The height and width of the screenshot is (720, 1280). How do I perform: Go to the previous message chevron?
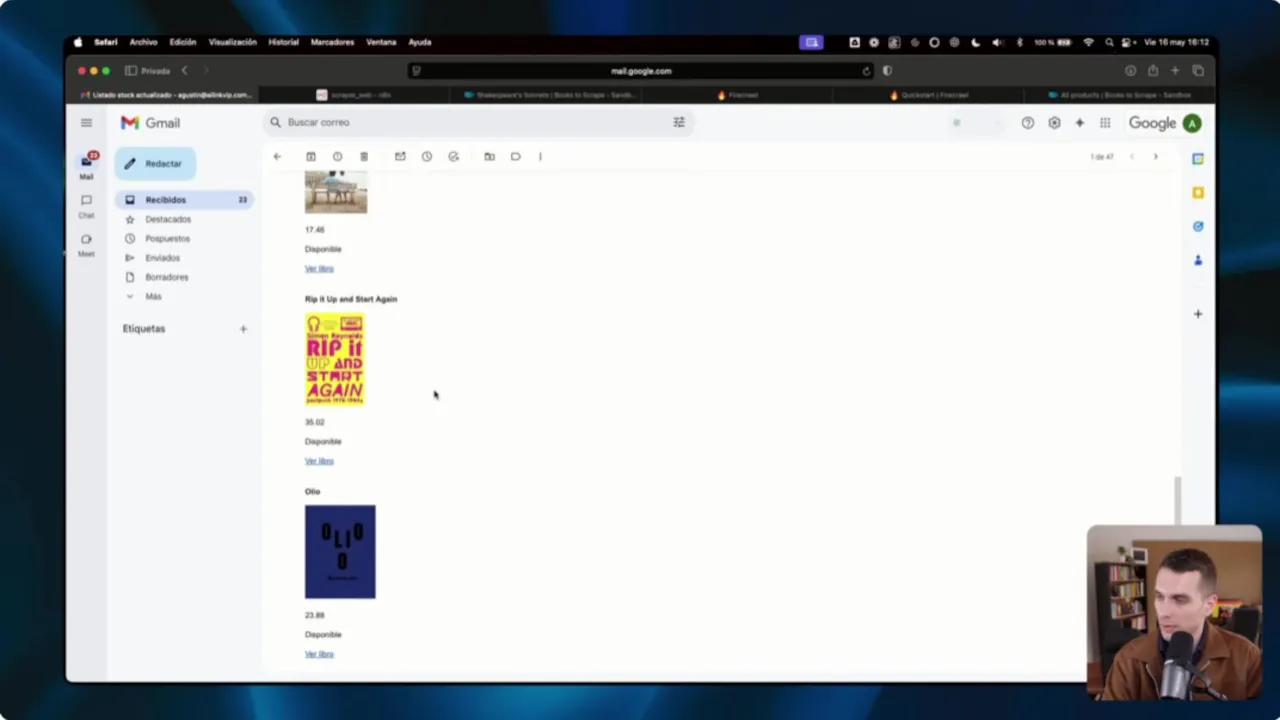click(x=1132, y=157)
